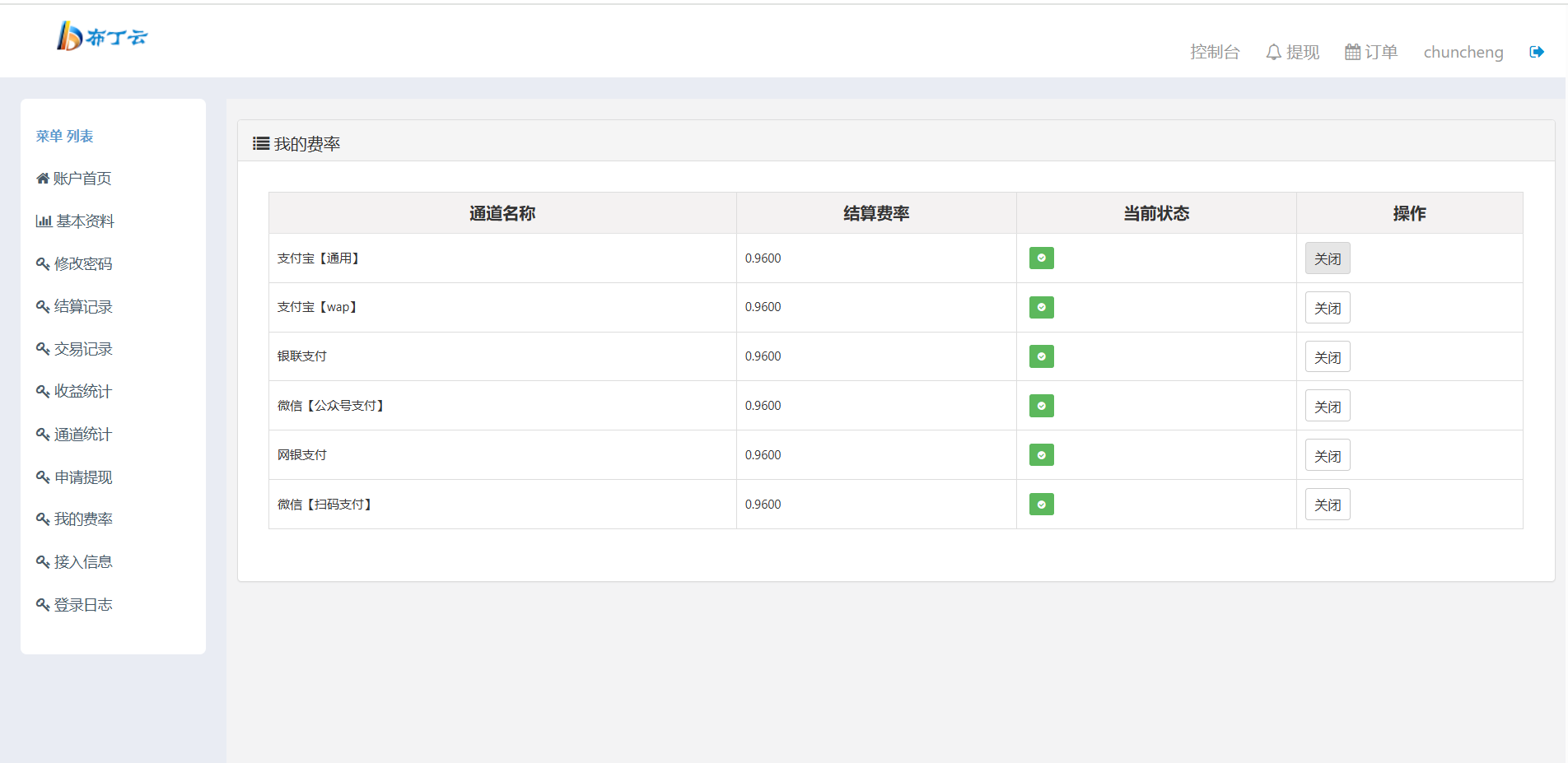The image size is (1568, 763).
Task: Open 申请提现 from sidebar menu
Action: (75, 477)
